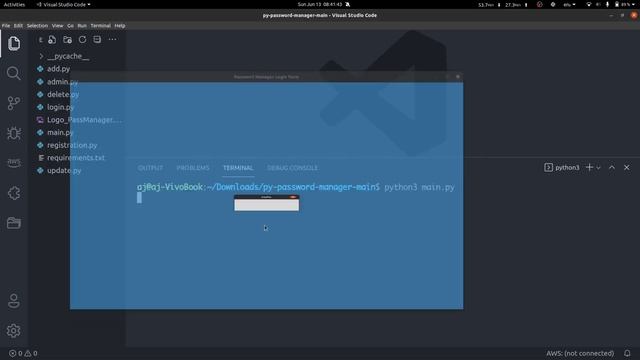Screen dimensions: 640x360
Task: Create a new terminal with plus icon
Action: click(x=589, y=167)
